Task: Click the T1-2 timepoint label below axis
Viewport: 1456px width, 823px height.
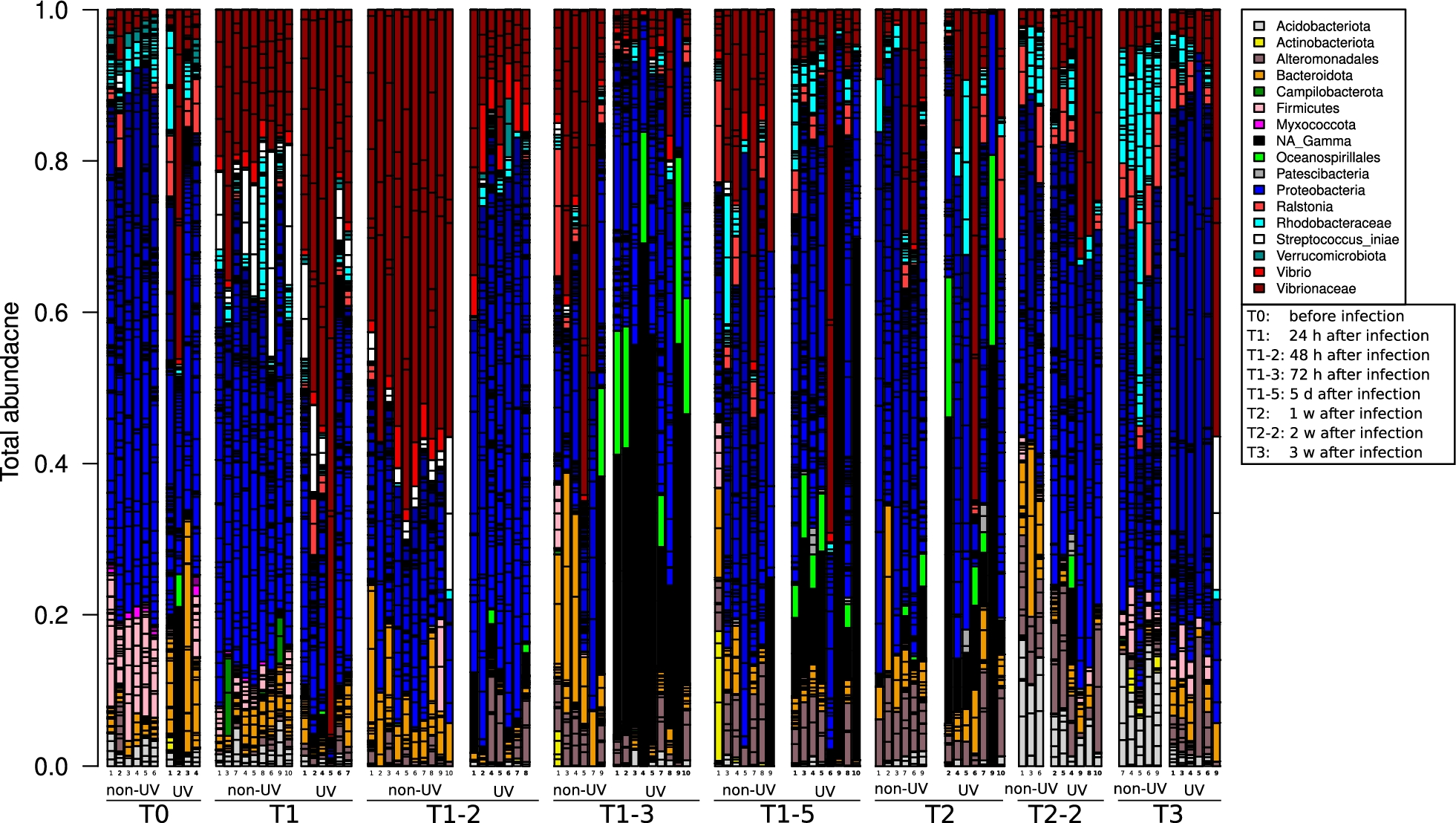Action: click(x=454, y=813)
